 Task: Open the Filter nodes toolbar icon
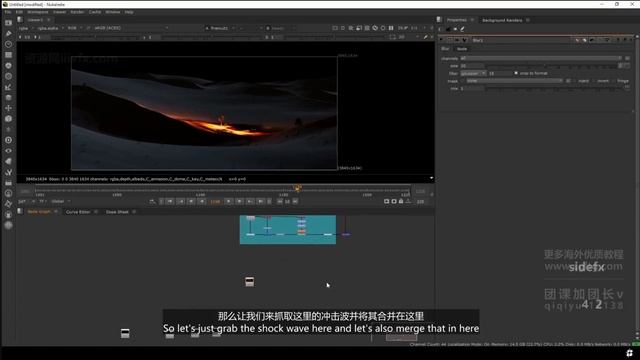point(8,76)
